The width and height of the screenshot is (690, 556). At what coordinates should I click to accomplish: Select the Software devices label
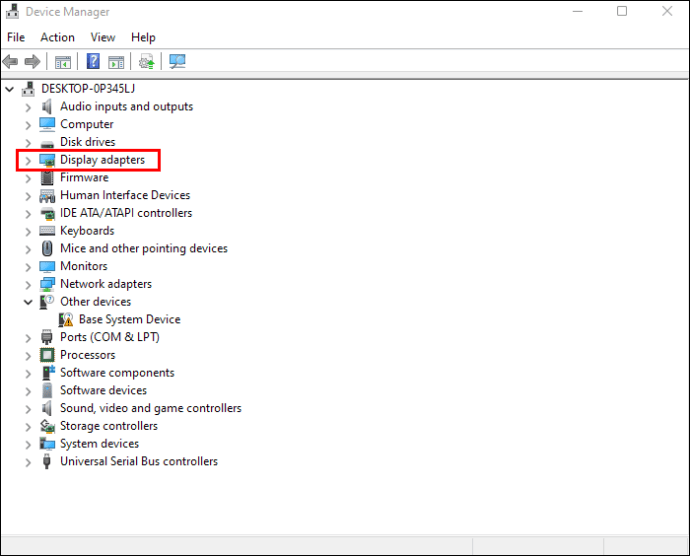coord(103,390)
